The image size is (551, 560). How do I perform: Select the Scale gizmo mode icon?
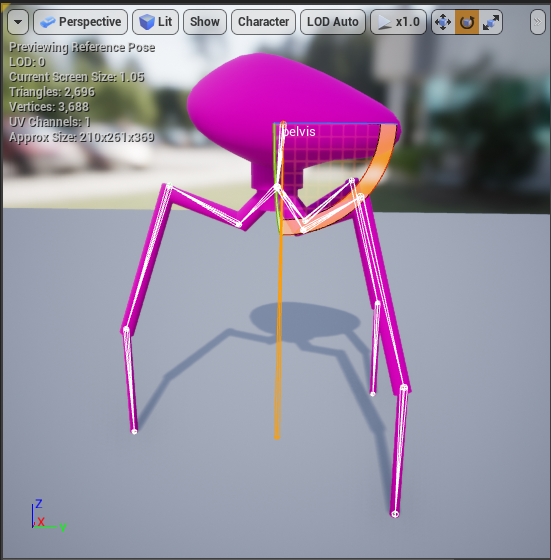coord(491,22)
